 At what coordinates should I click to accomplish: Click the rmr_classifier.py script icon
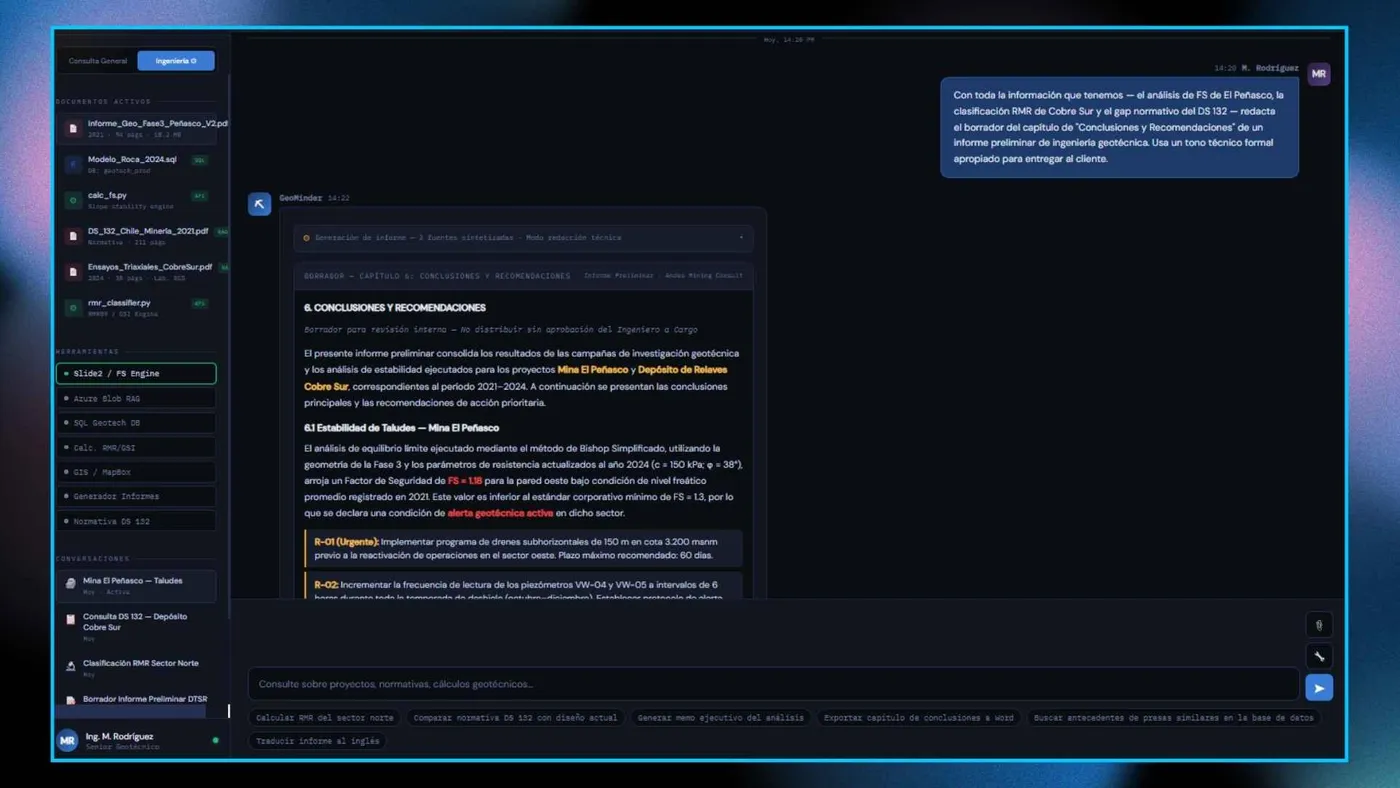(73, 308)
